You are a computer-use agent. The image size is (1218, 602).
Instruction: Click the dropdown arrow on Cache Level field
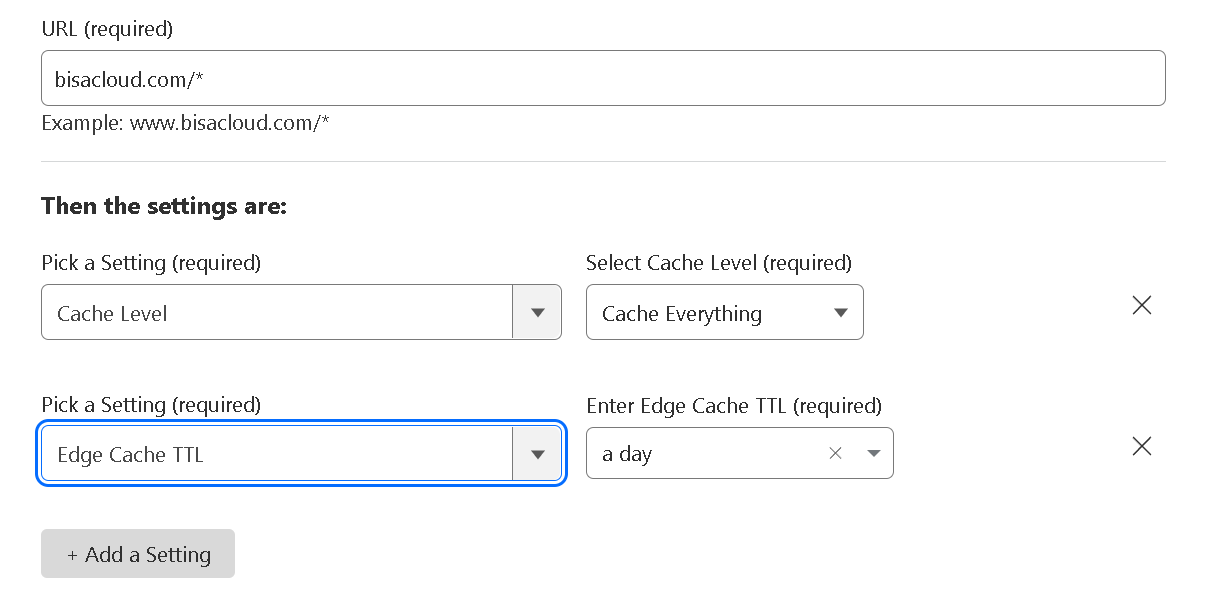pos(538,312)
